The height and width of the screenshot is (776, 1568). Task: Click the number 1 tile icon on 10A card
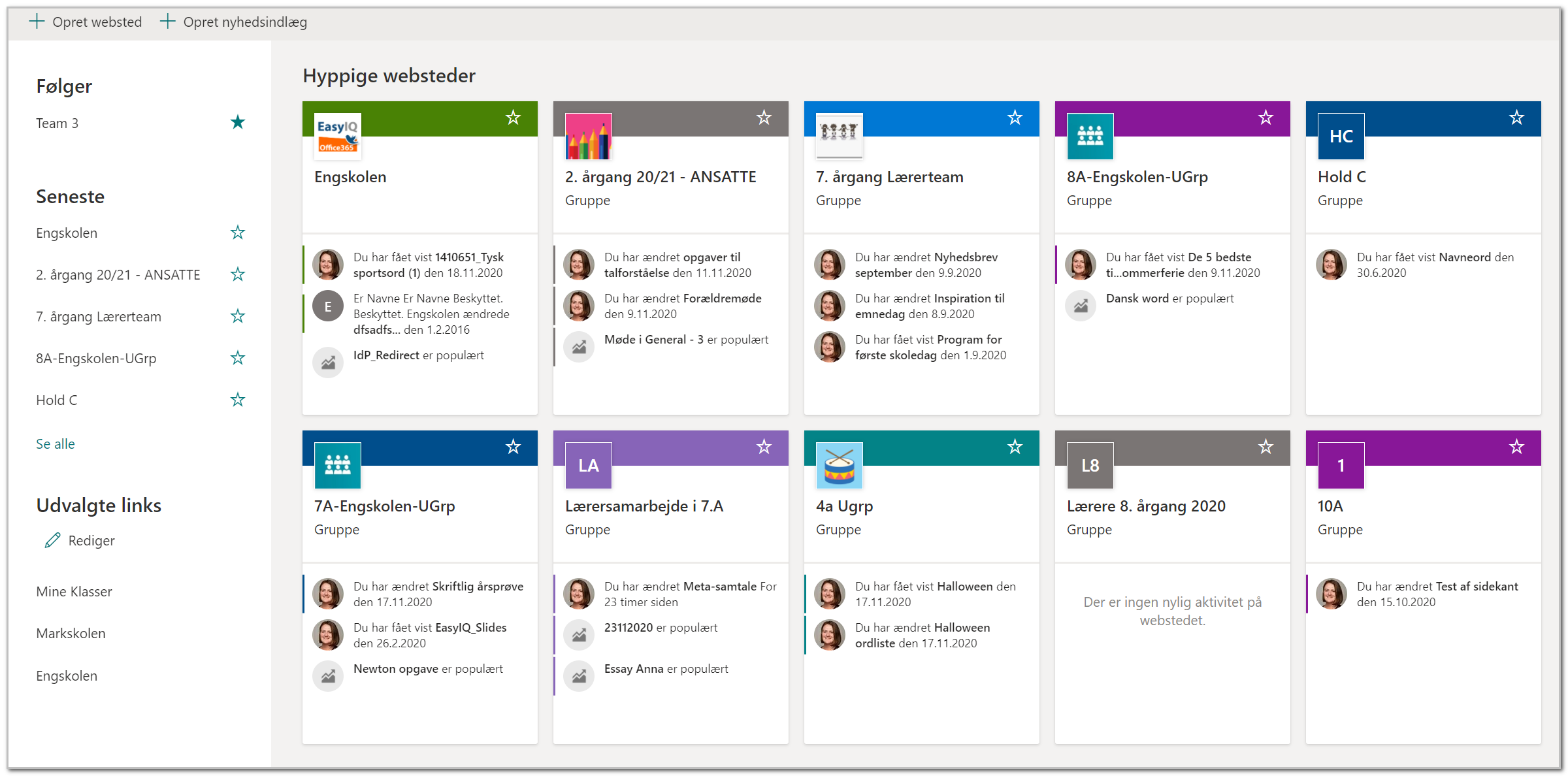click(x=1341, y=465)
